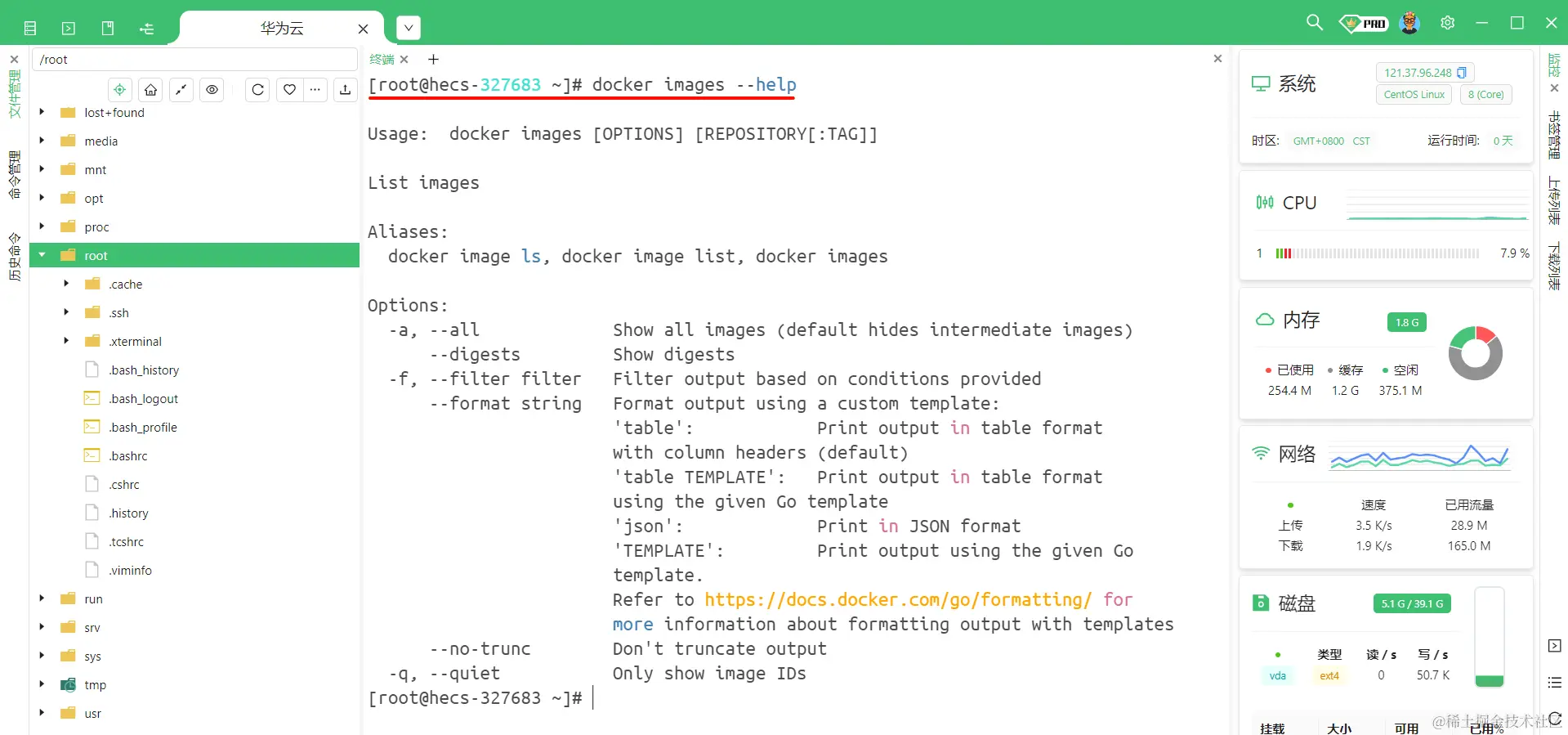Copy the IP address 121.37.96.248
Viewport: 1568px width, 735px height.
(x=1462, y=73)
